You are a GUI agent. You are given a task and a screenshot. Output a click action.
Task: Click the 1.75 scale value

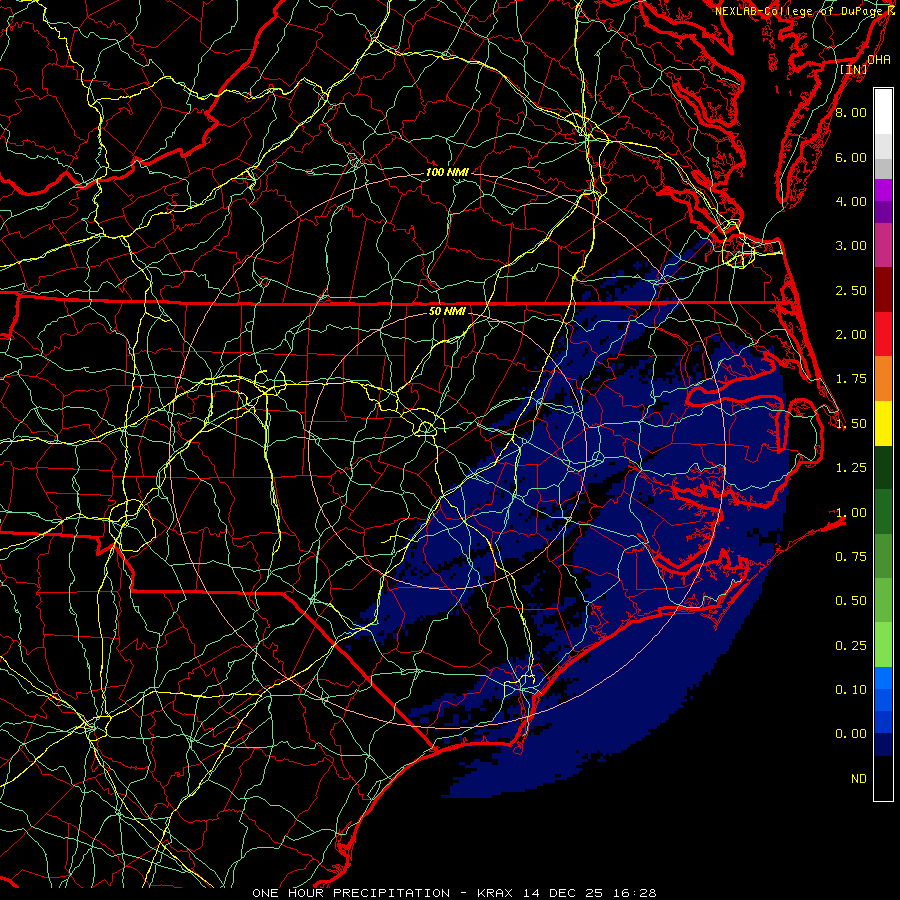[851, 379]
